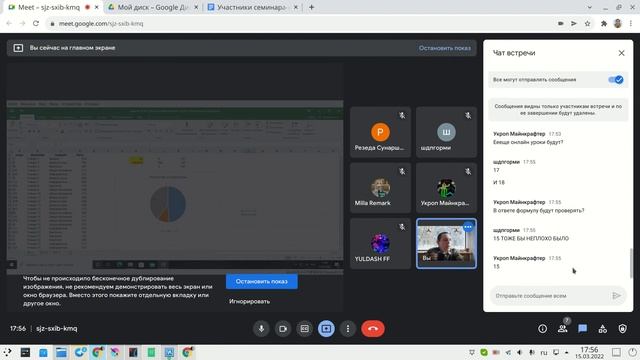
Task: Bookmark this page star icon
Action: 587,23
